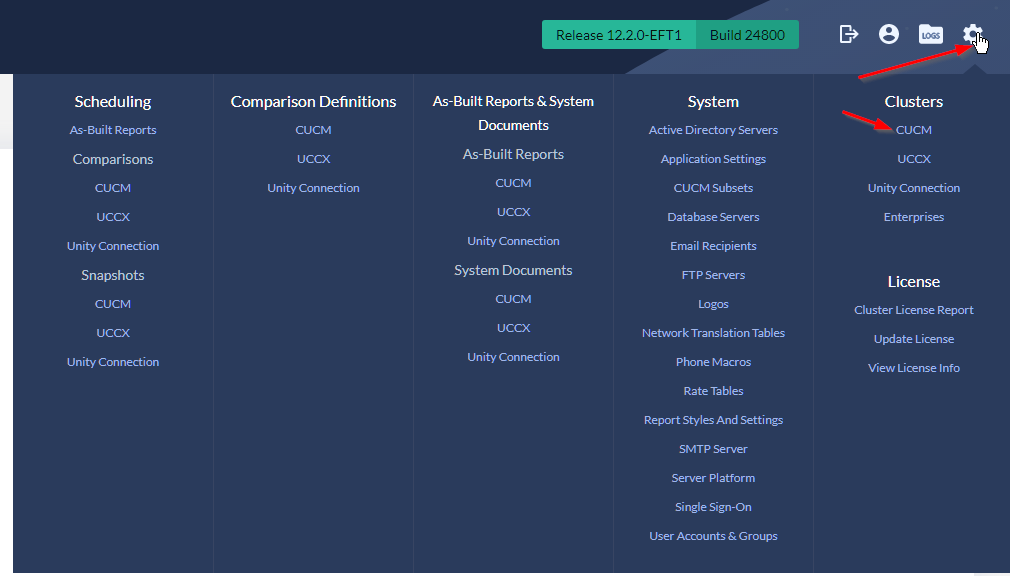The height and width of the screenshot is (576, 1010).
Task: Click the System Documents subheading
Action: [x=513, y=270]
